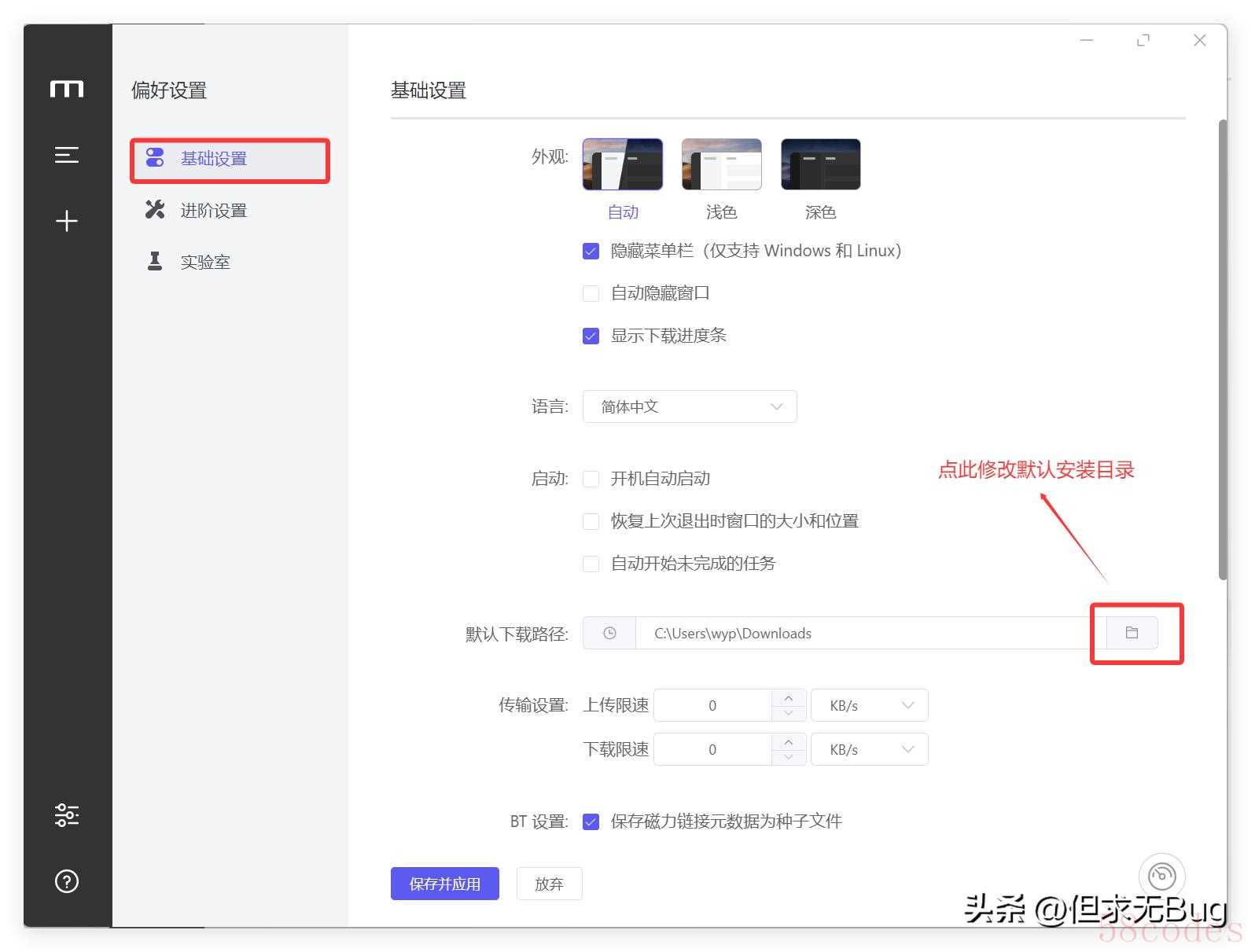
Task: Uncheck the hide menu bar checkbox
Action: click(x=591, y=251)
